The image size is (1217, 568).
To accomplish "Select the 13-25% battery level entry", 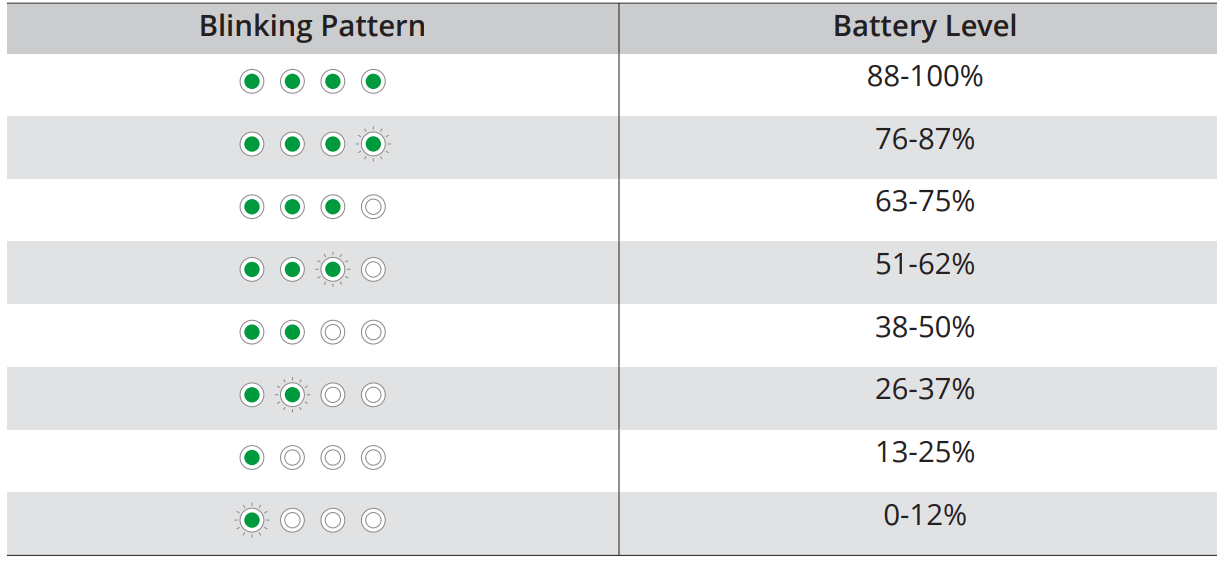I will (924, 453).
